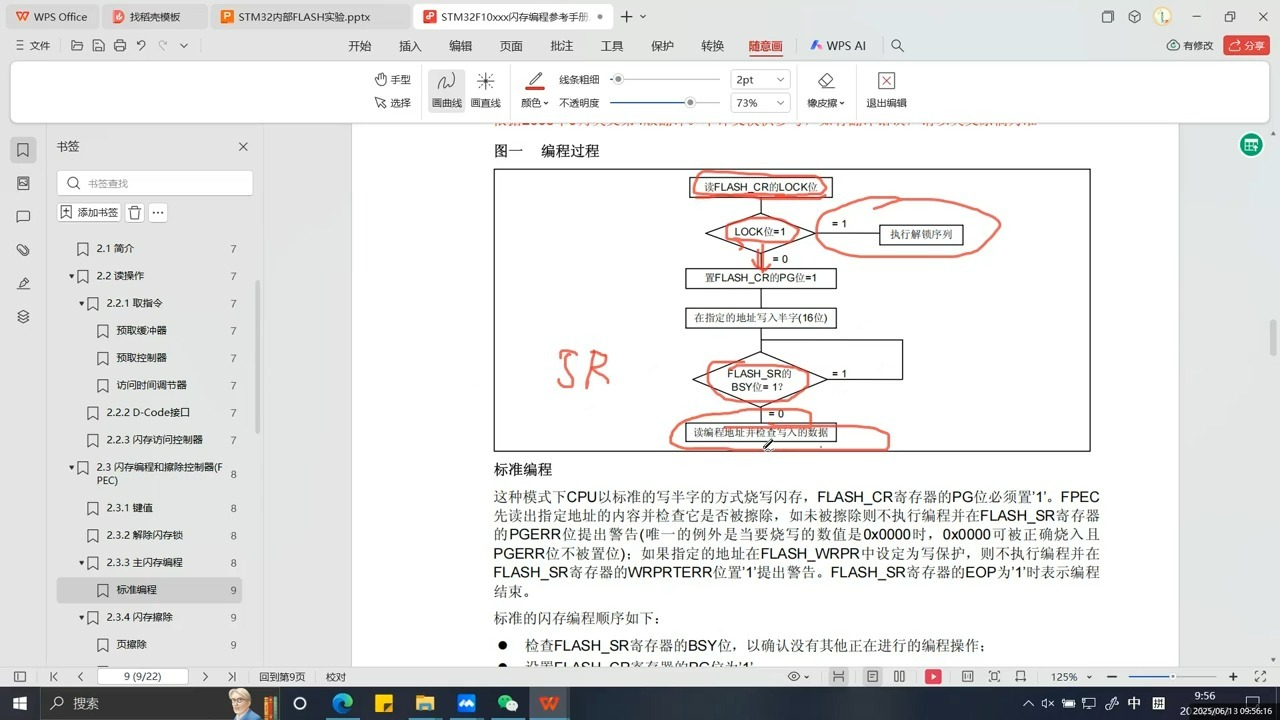Viewport: 1280px width, 720px height.
Task: Open the 73% opacity dropdown
Action: click(761, 103)
